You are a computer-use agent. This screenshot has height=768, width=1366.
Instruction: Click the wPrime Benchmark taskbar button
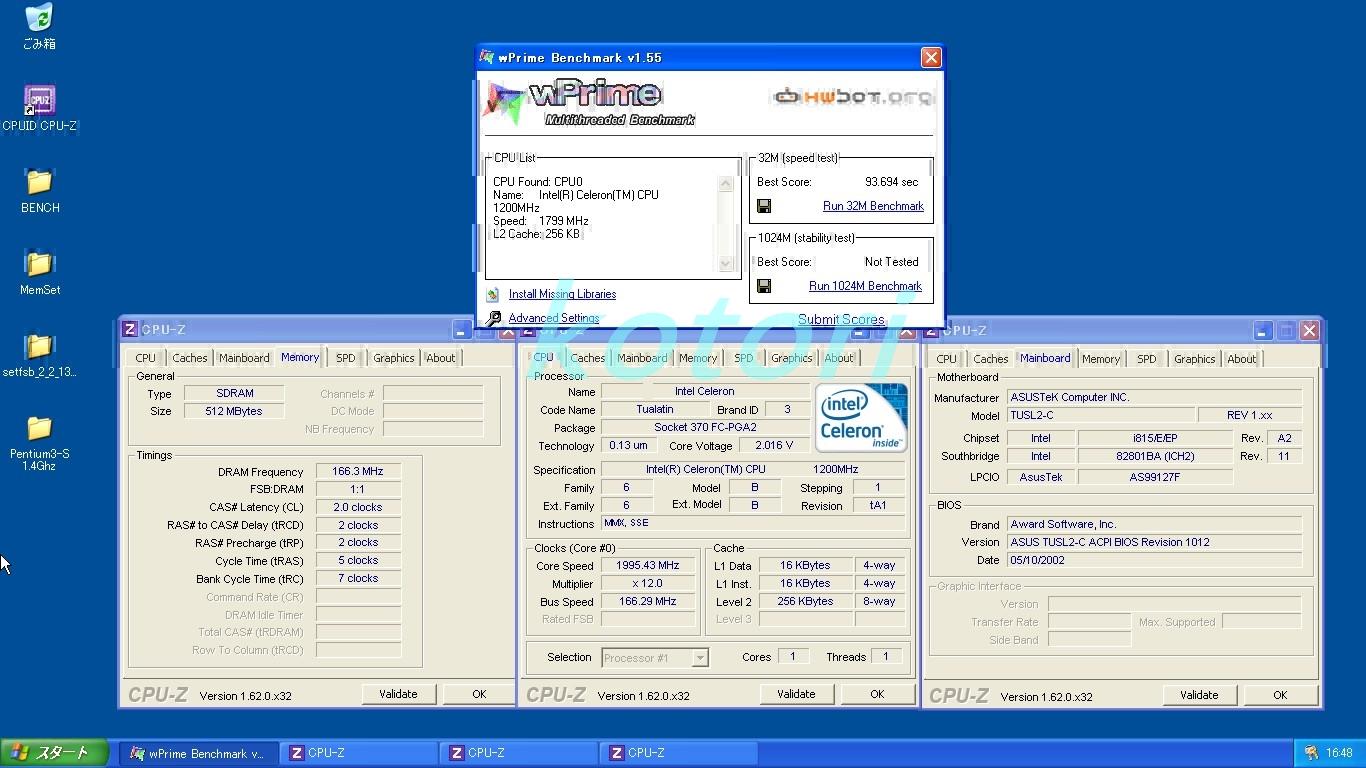[x=198, y=754]
